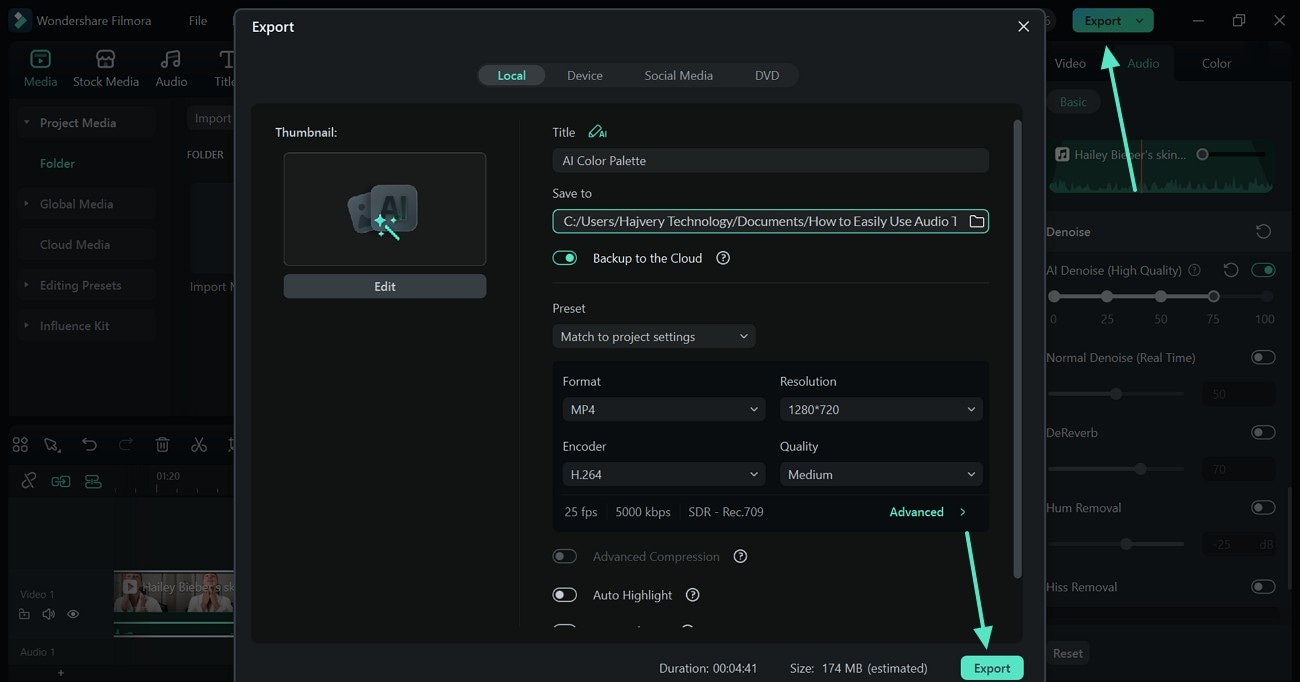Image resolution: width=1300 pixels, height=682 pixels.
Task: Click the Auto Highlight help icon
Action: click(x=692, y=595)
